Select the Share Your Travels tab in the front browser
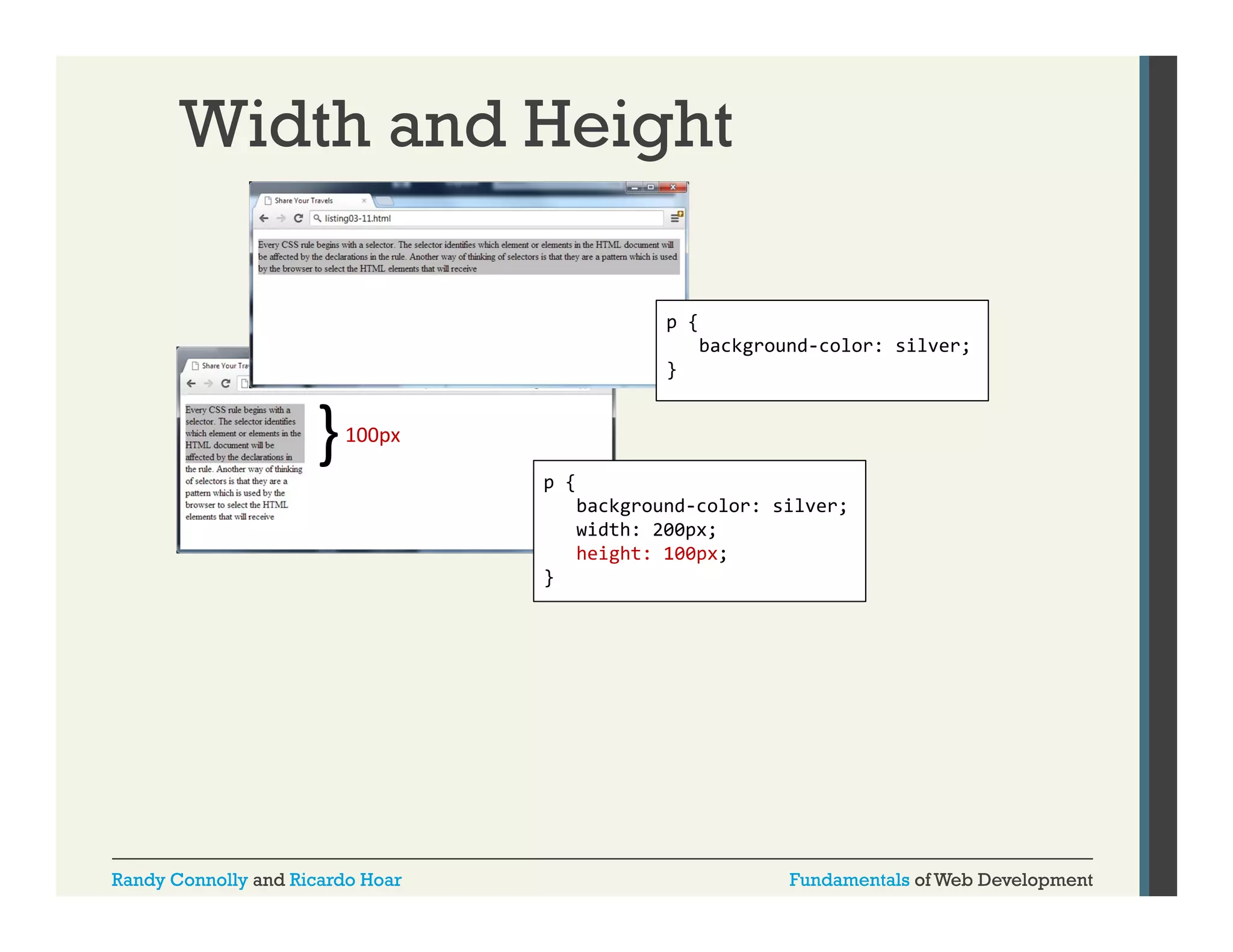The width and height of the screenshot is (1233, 952). pyautogui.click(x=314, y=201)
